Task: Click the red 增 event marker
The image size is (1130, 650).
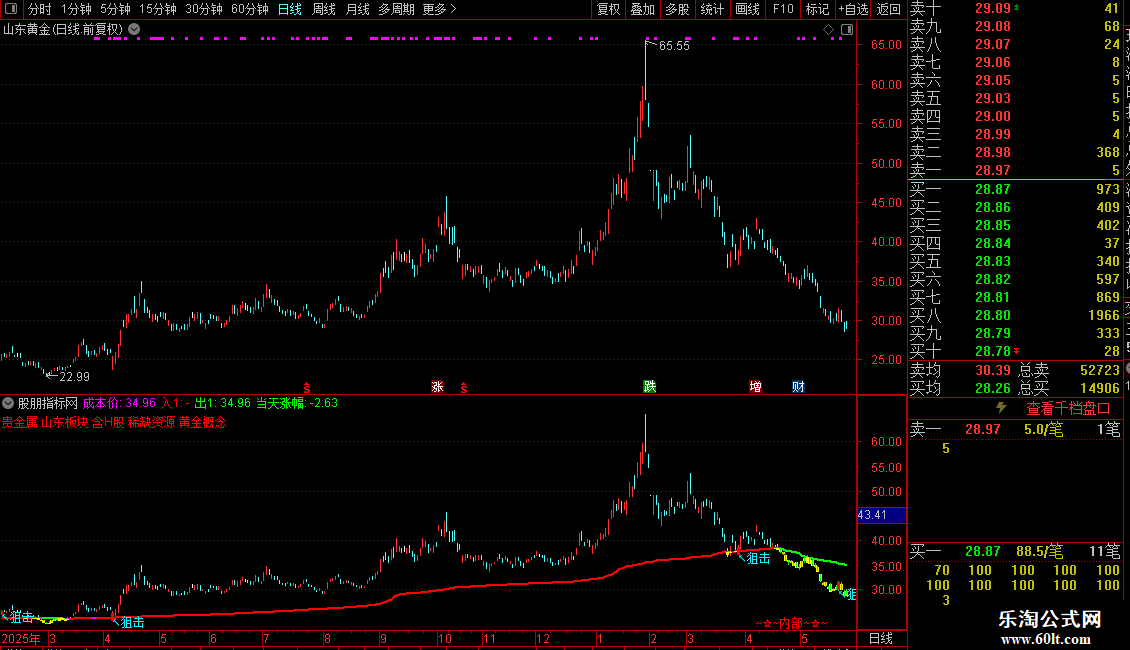Action: click(755, 387)
